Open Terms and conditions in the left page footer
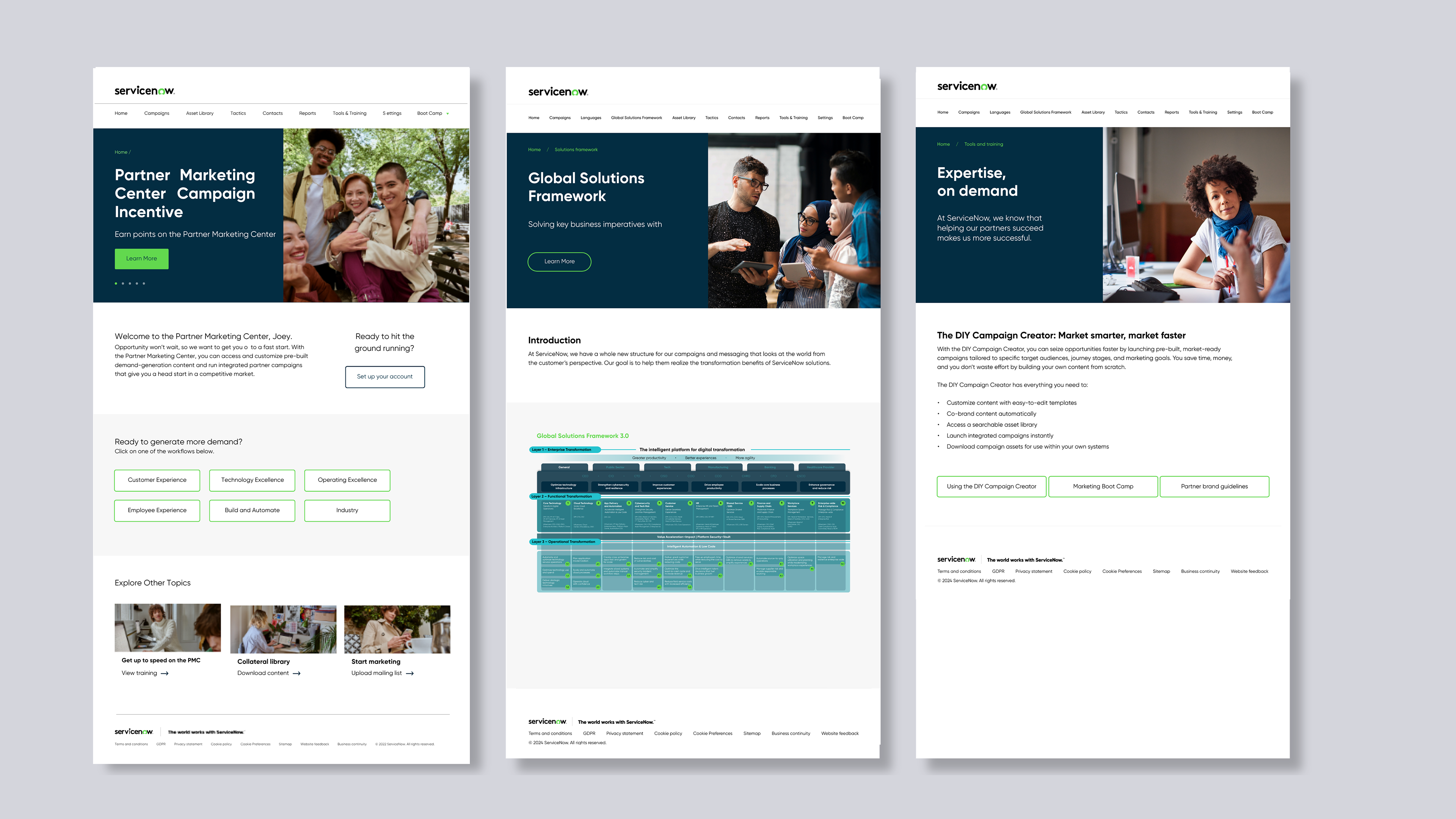Screen dimensions: 1456x819 tap(131, 744)
